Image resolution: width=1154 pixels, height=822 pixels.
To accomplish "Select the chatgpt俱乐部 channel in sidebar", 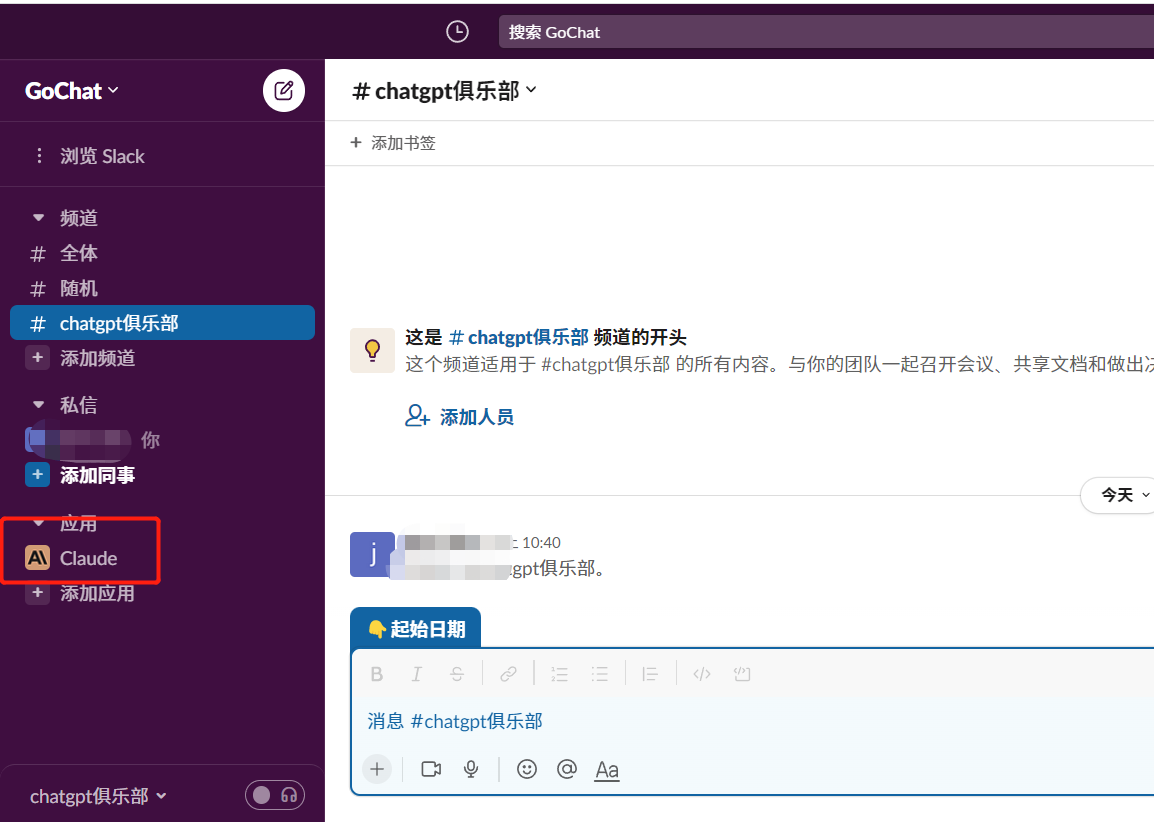I will (163, 322).
